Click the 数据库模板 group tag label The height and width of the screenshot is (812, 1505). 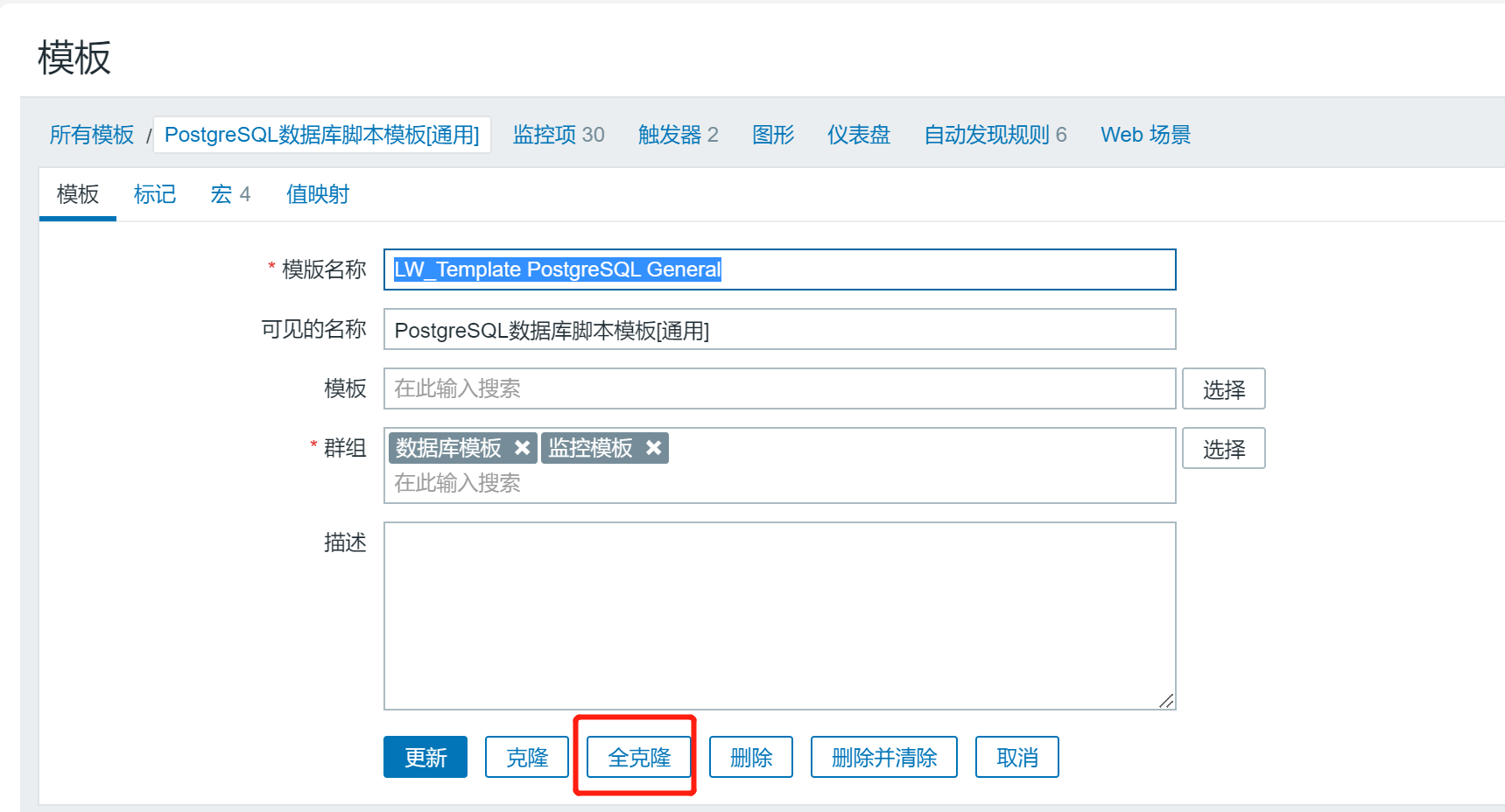click(448, 448)
